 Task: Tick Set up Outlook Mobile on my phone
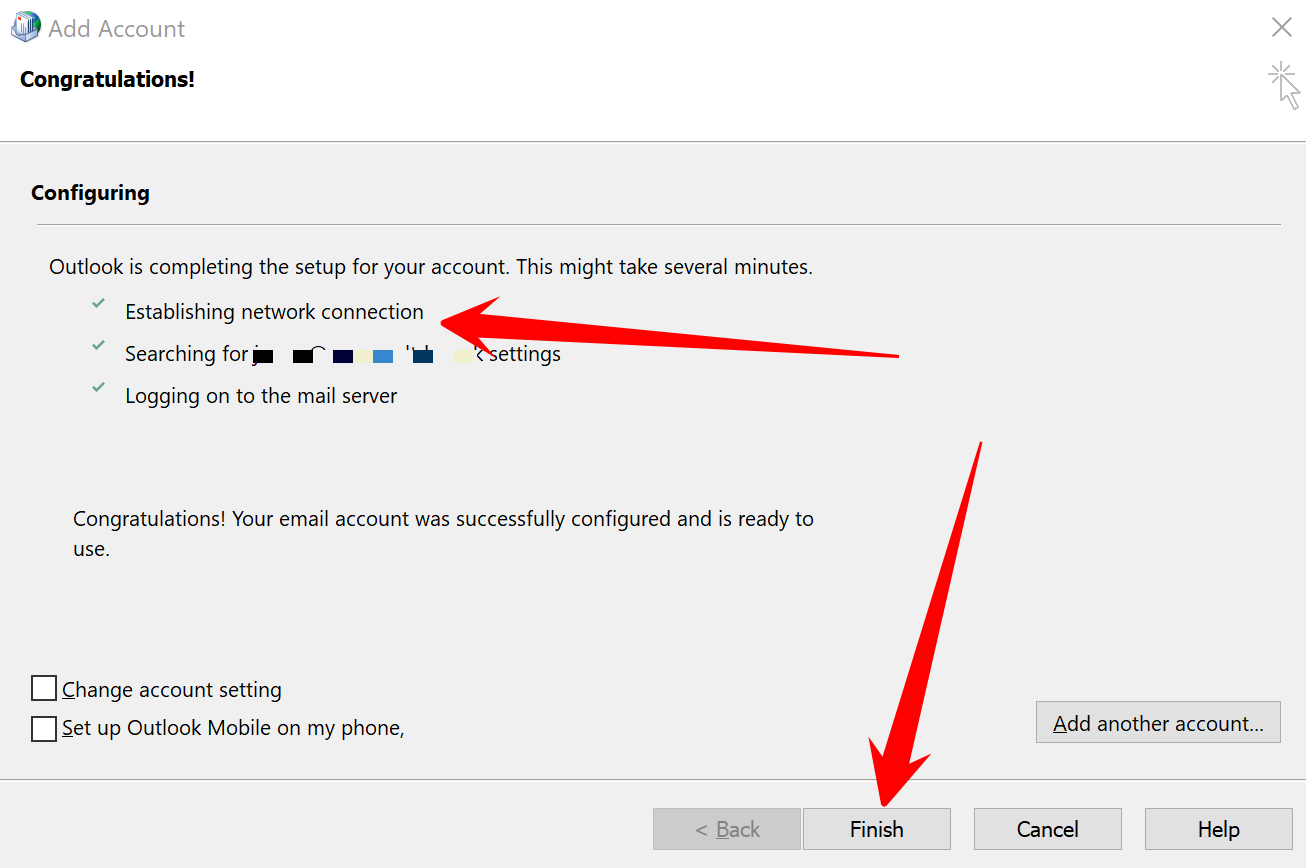click(x=44, y=728)
